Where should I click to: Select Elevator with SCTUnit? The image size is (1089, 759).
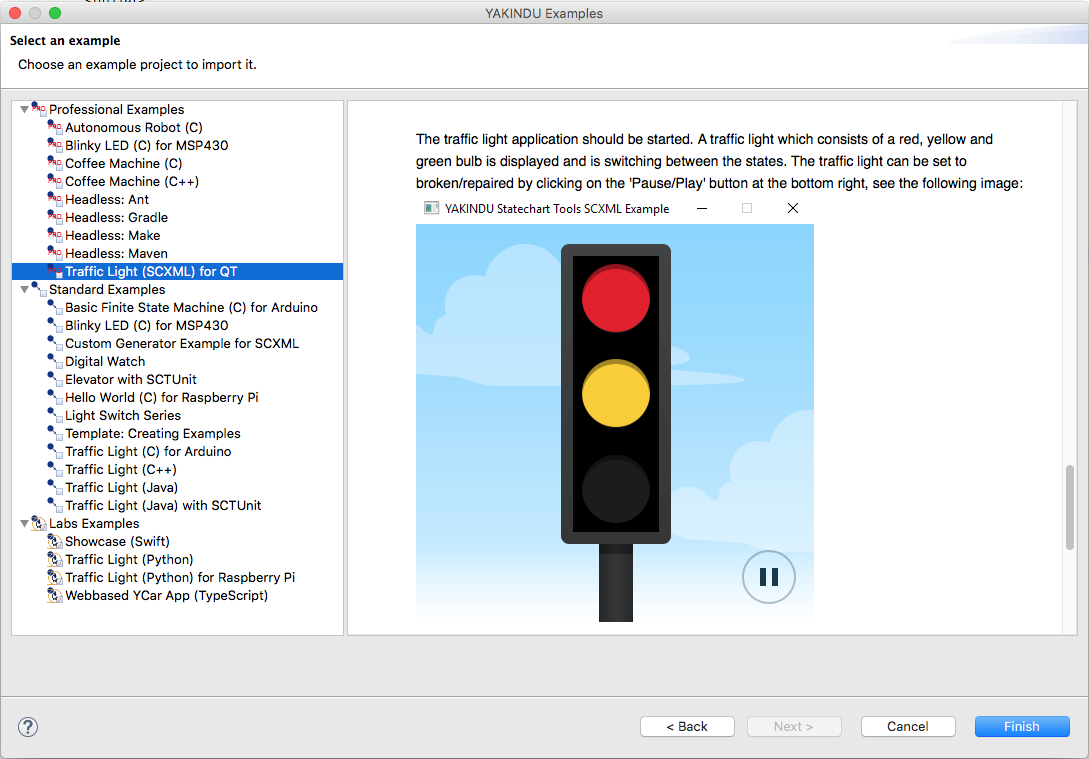click(130, 379)
